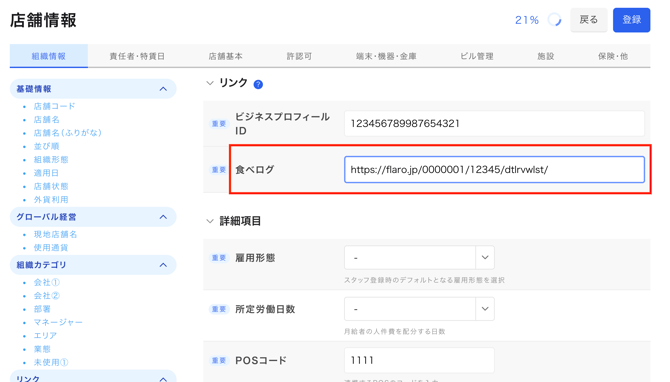This screenshot has width=670, height=382.
Task: Jump to 店舗状態 sidebar link
Action: click(51, 186)
